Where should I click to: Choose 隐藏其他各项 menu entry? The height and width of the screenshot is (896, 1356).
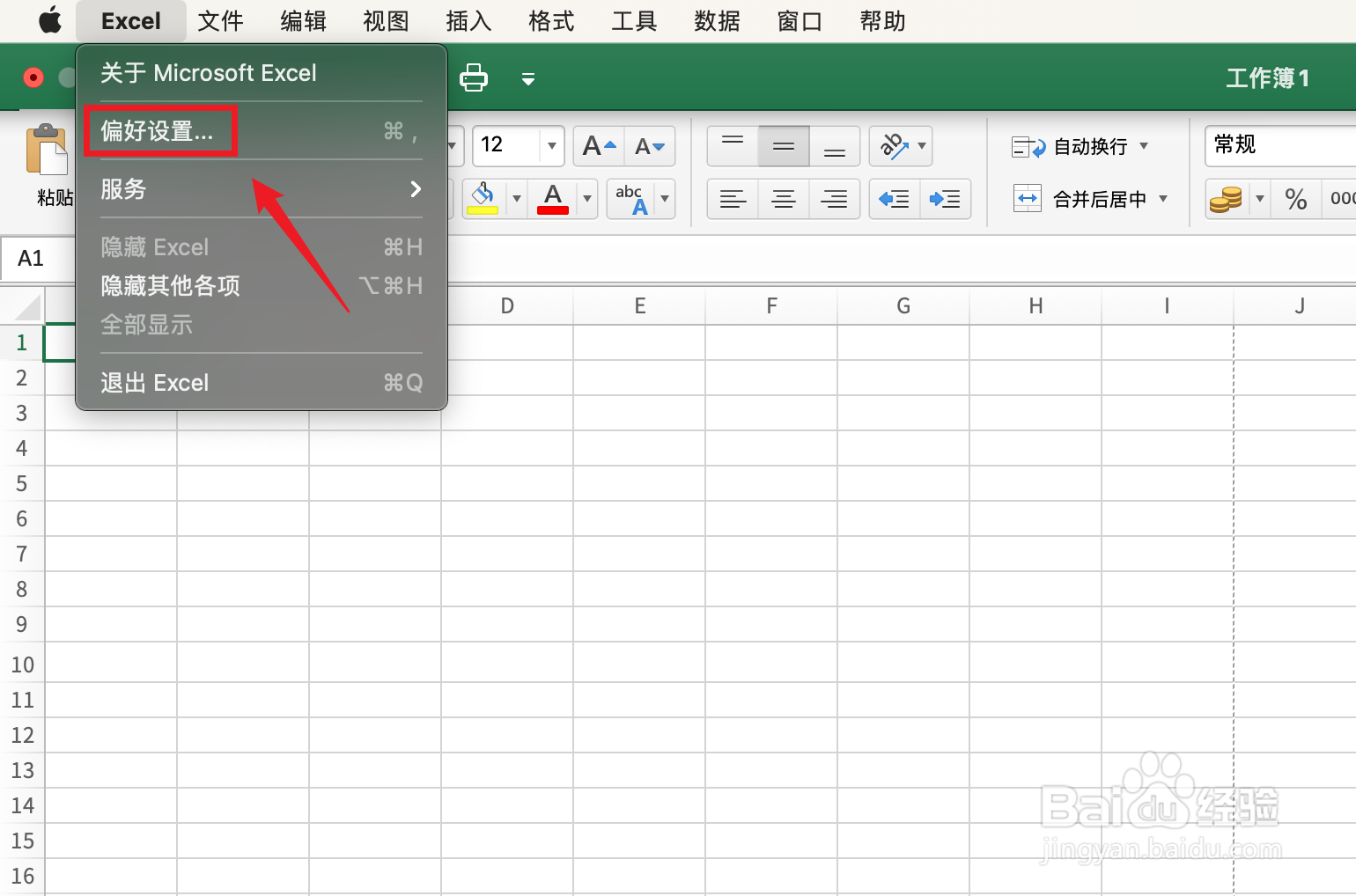click(x=262, y=286)
